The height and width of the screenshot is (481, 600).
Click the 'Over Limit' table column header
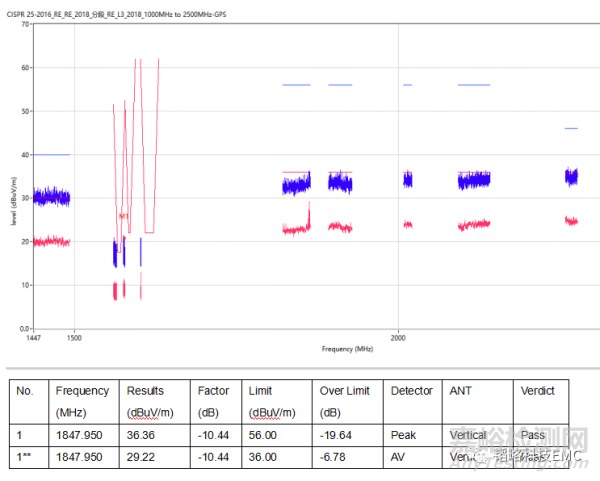click(345, 391)
